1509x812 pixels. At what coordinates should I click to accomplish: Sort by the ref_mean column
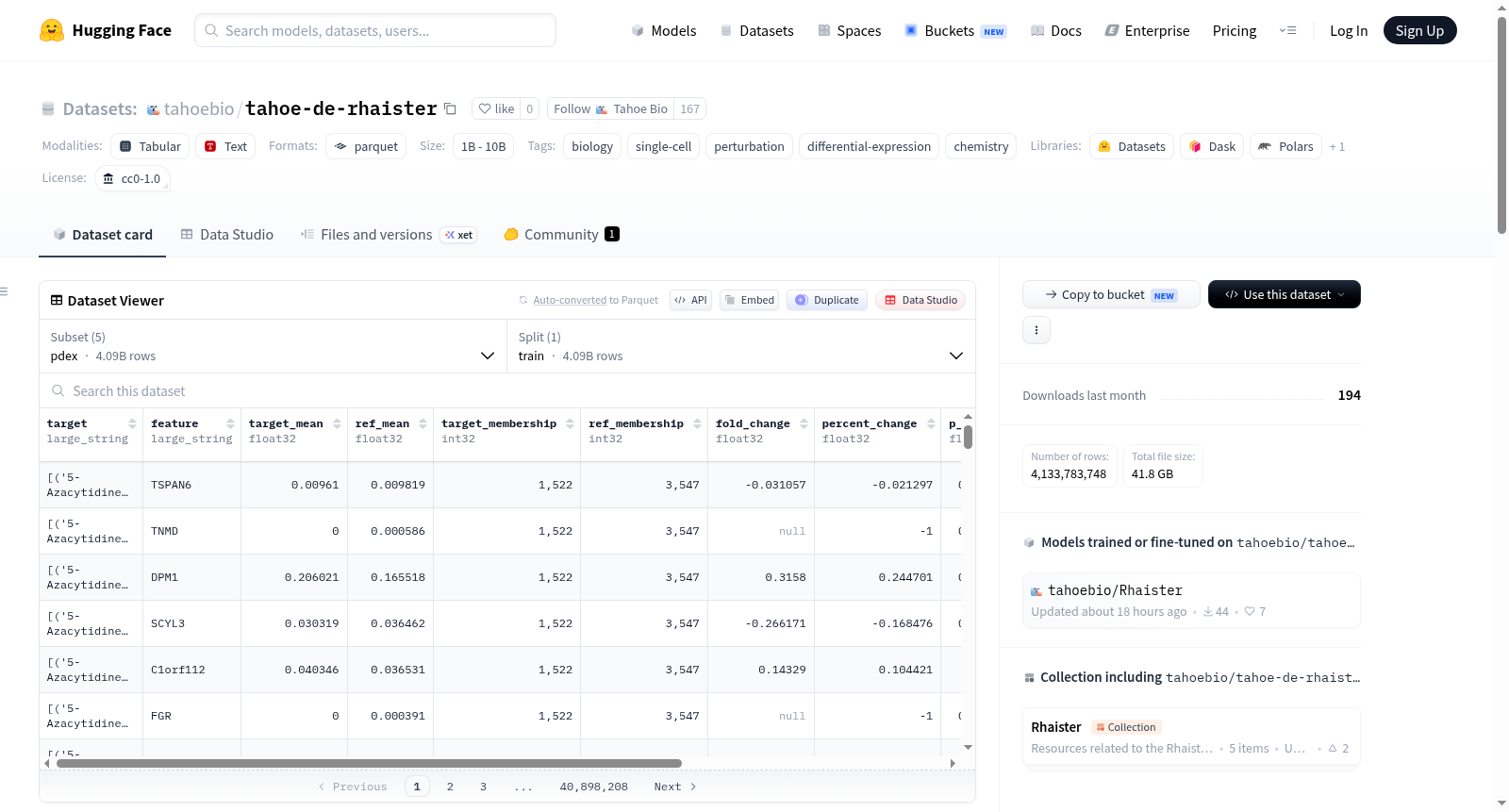point(423,423)
